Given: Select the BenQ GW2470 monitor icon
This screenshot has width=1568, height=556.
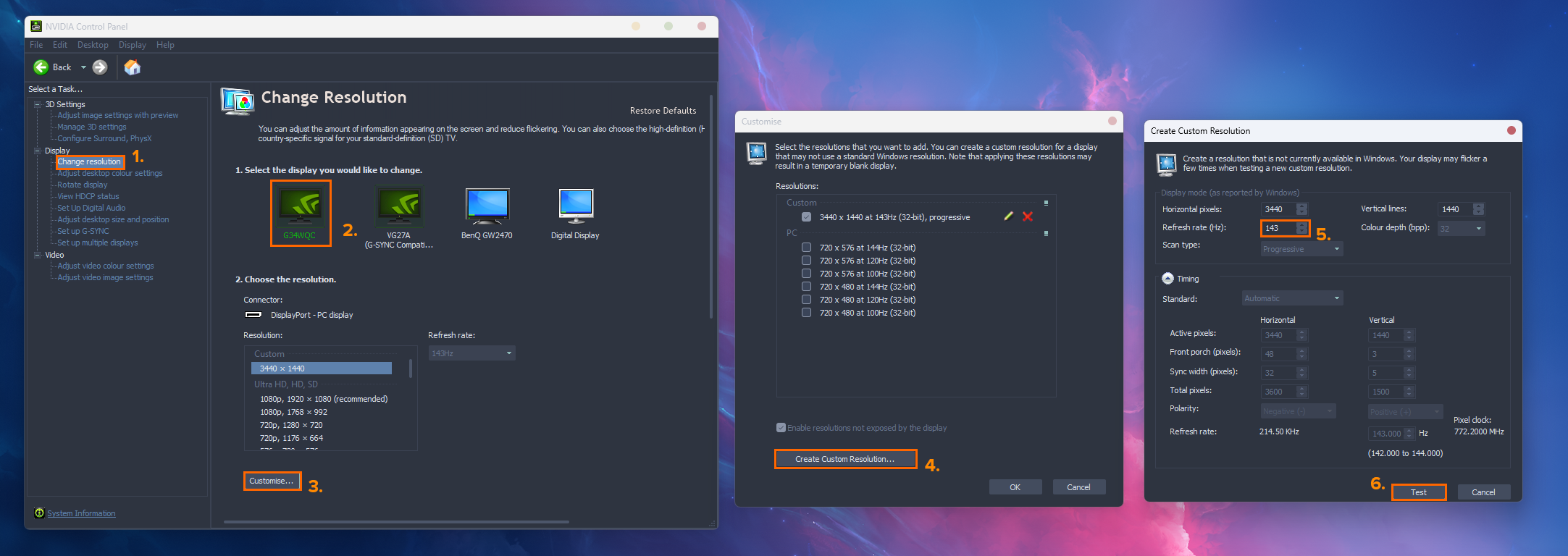Looking at the screenshot, I should (487, 206).
